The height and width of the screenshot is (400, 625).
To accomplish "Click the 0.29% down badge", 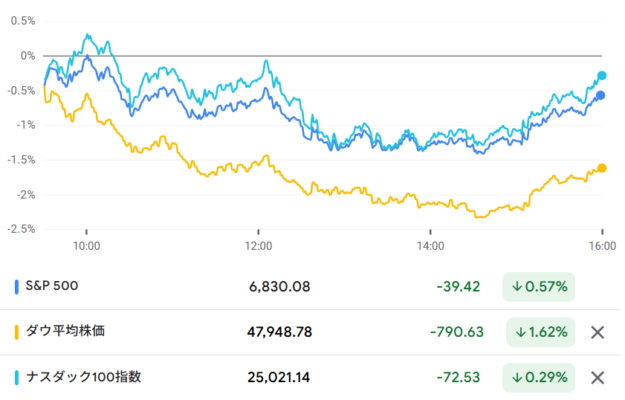I will (x=539, y=377).
